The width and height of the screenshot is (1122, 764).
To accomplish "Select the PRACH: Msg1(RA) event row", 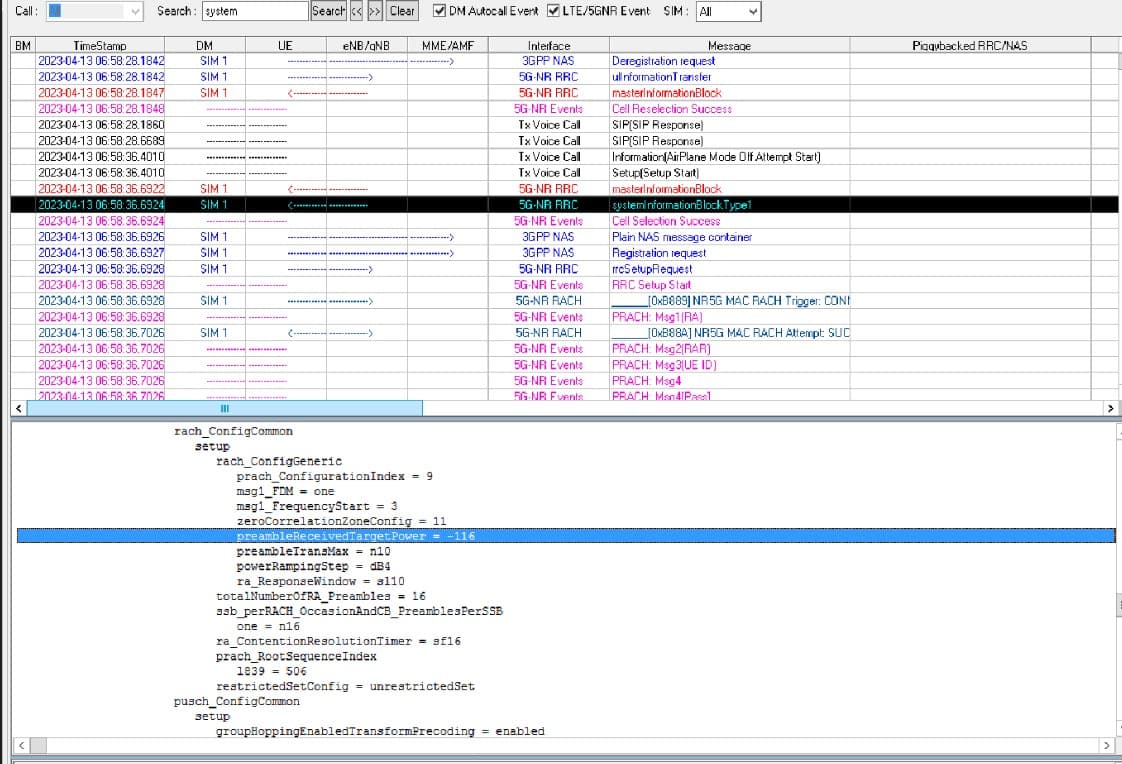I will click(564, 317).
